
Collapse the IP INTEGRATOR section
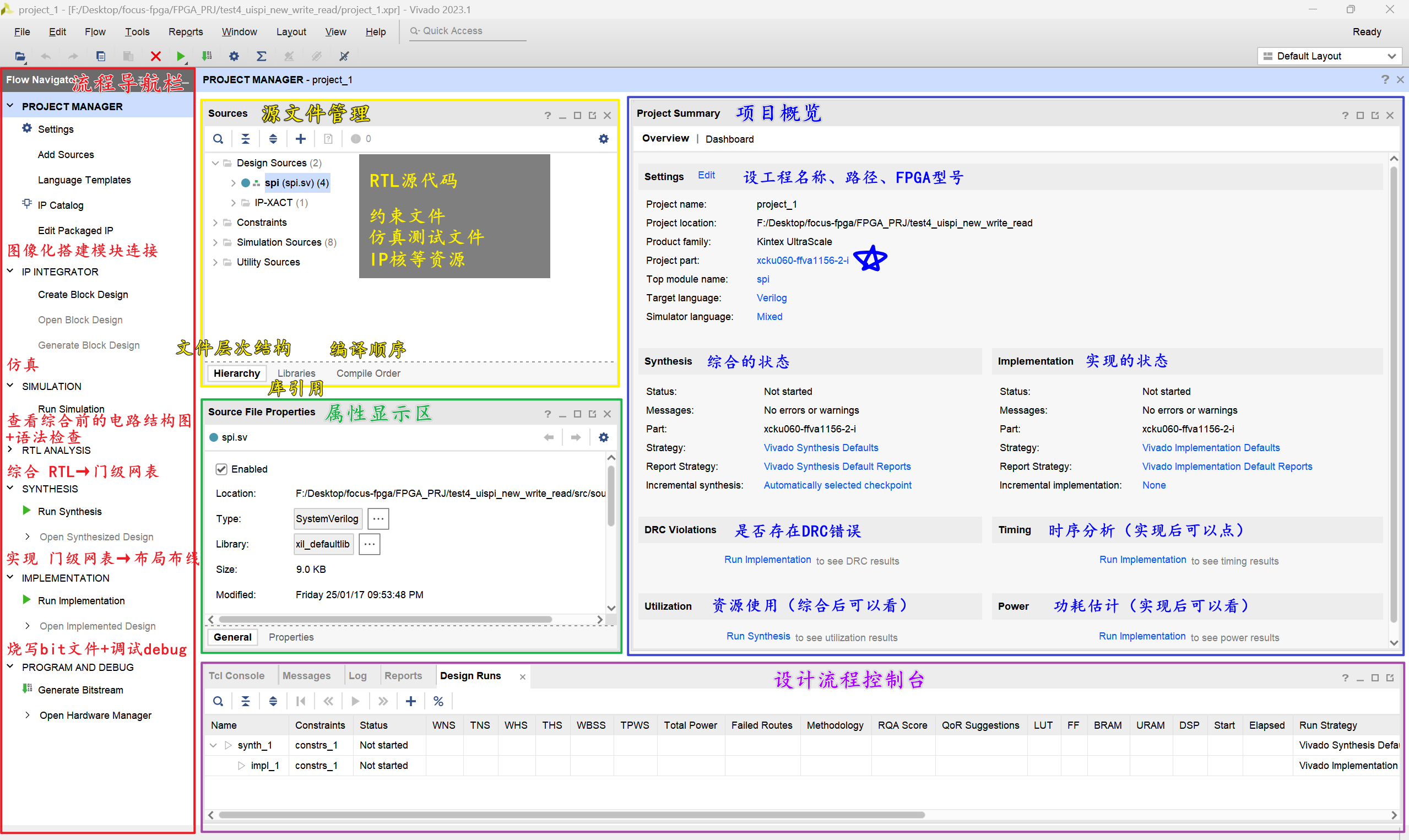[x=10, y=271]
